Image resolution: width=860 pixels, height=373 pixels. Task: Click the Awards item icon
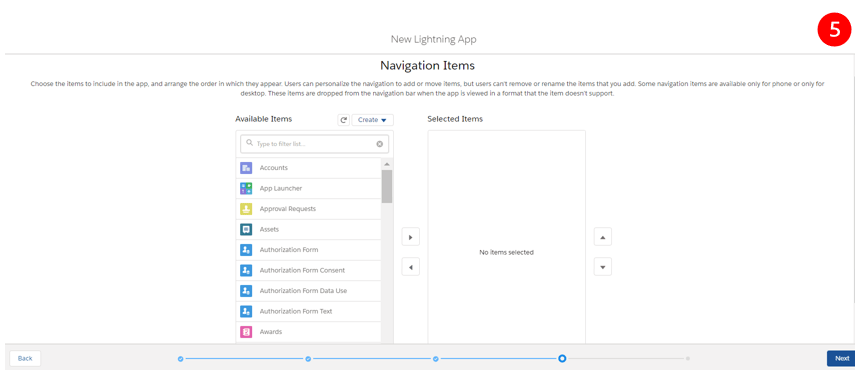tap(246, 332)
